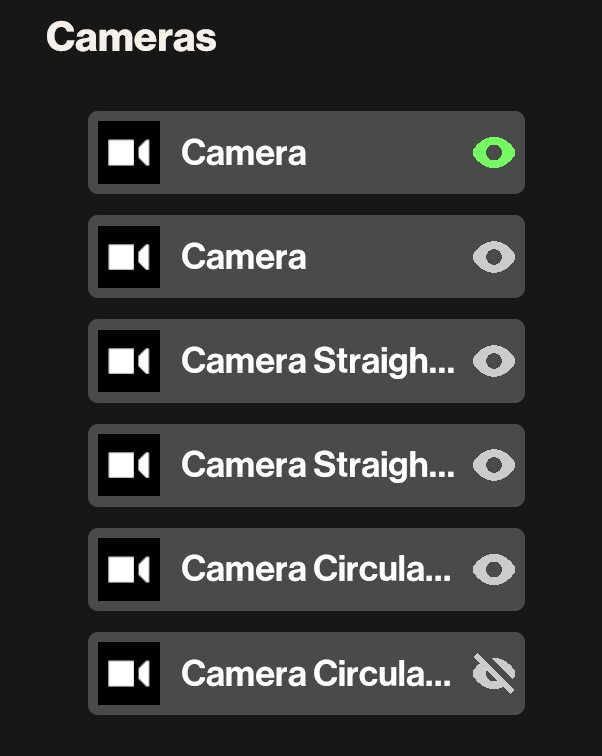Hide the visible Camera Circula... item
This screenshot has width=602, height=756.
pos(494,569)
